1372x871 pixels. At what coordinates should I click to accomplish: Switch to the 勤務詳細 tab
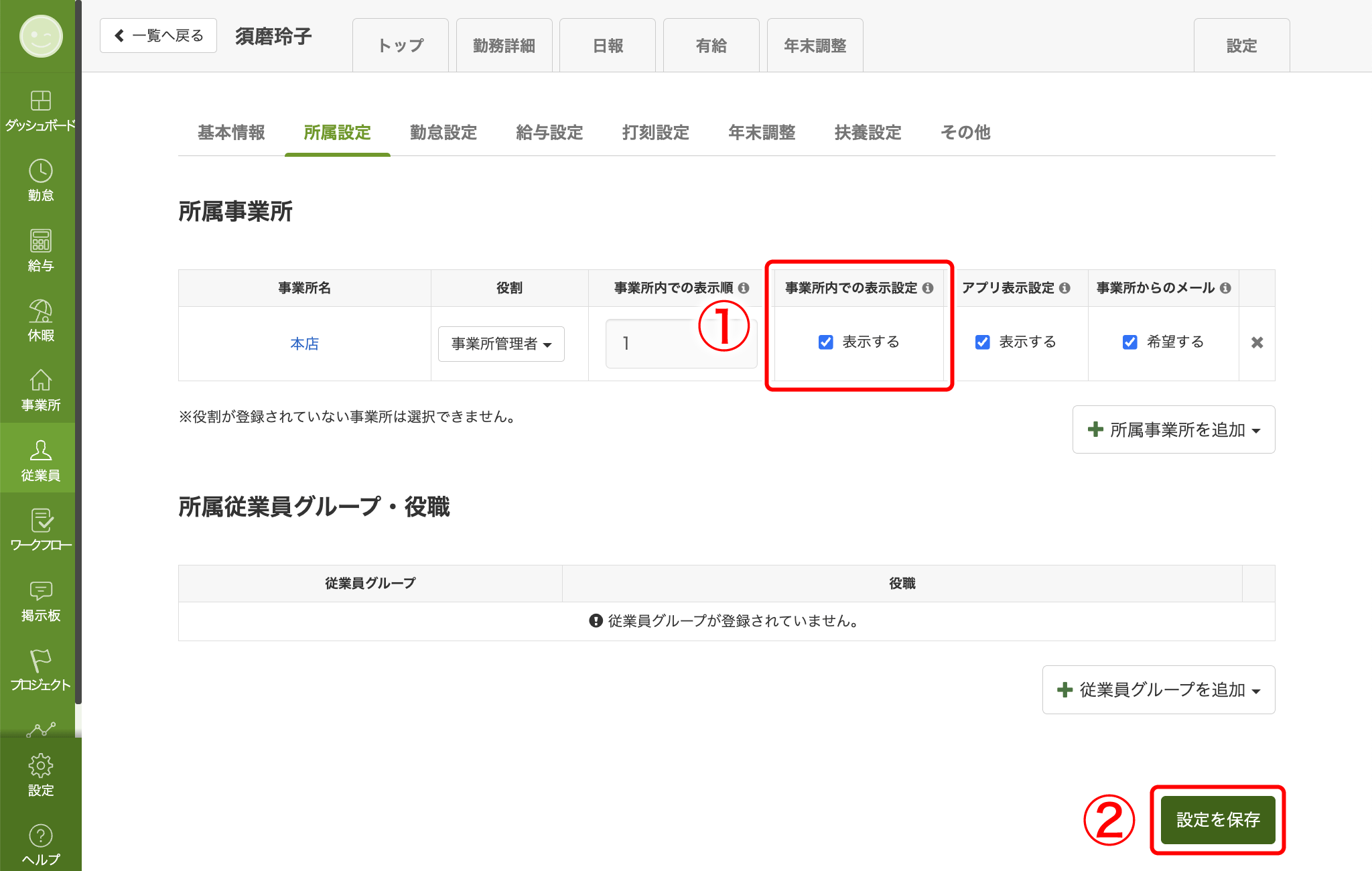point(504,46)
